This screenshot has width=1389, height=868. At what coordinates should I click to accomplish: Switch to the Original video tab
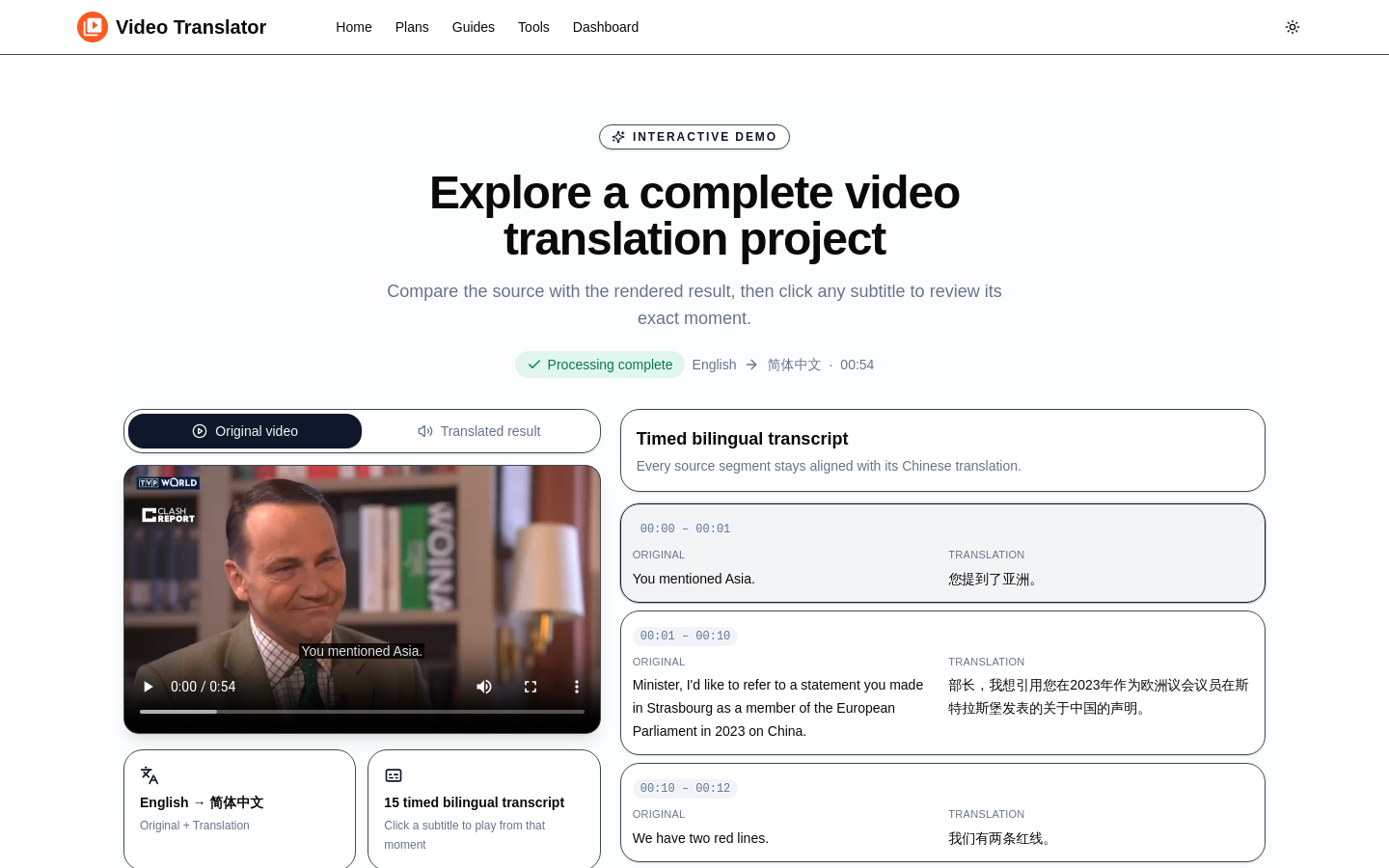(245, 431)
